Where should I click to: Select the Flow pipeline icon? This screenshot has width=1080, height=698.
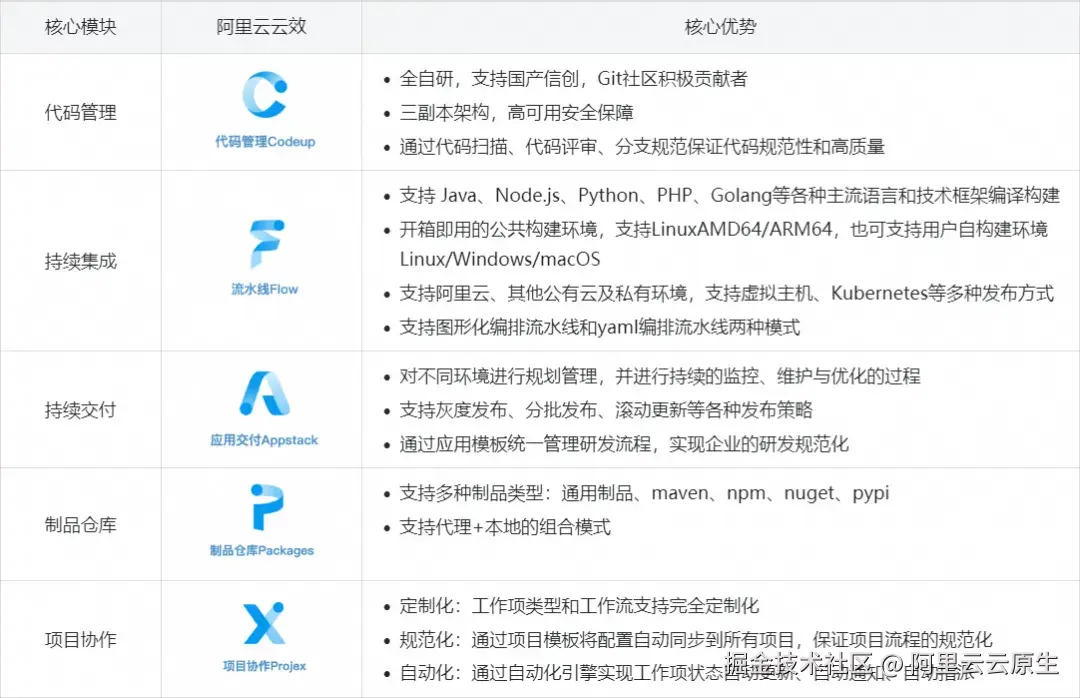point(262,240)
